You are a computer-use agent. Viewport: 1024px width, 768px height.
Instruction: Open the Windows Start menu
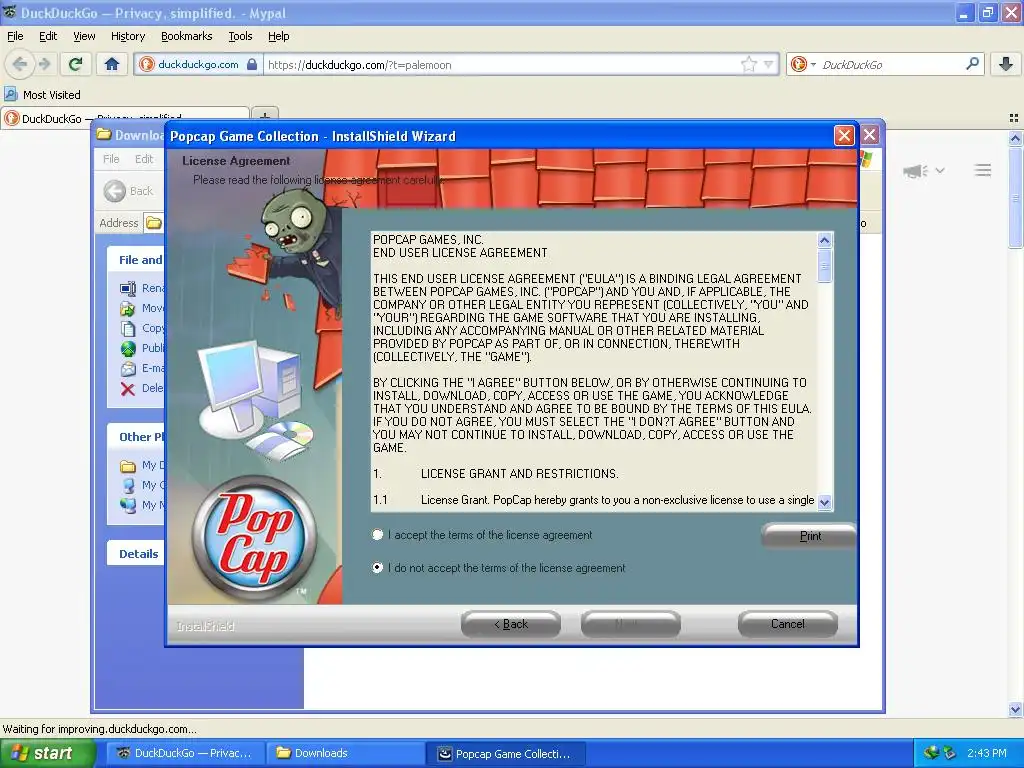tap(47, 753)
